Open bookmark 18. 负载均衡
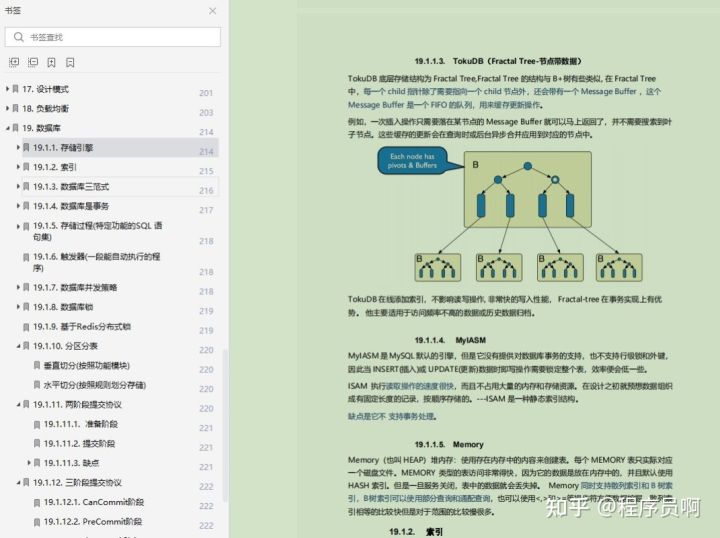Viewport: 720px width, 538px height. 45,108
